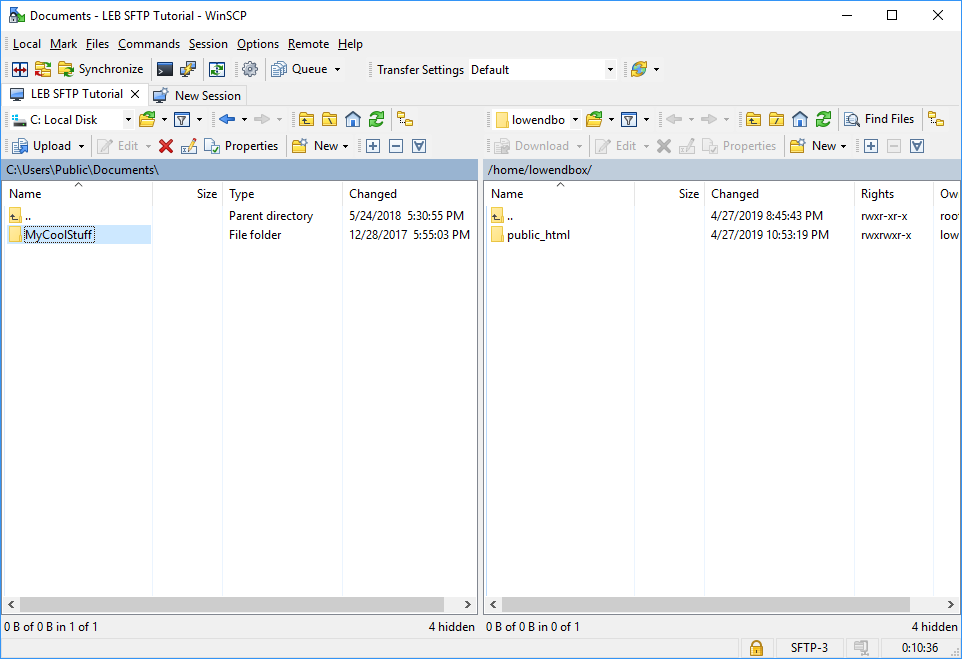Open Preferences gear icon
Screen dimensions: 962x659
point(250,69)
